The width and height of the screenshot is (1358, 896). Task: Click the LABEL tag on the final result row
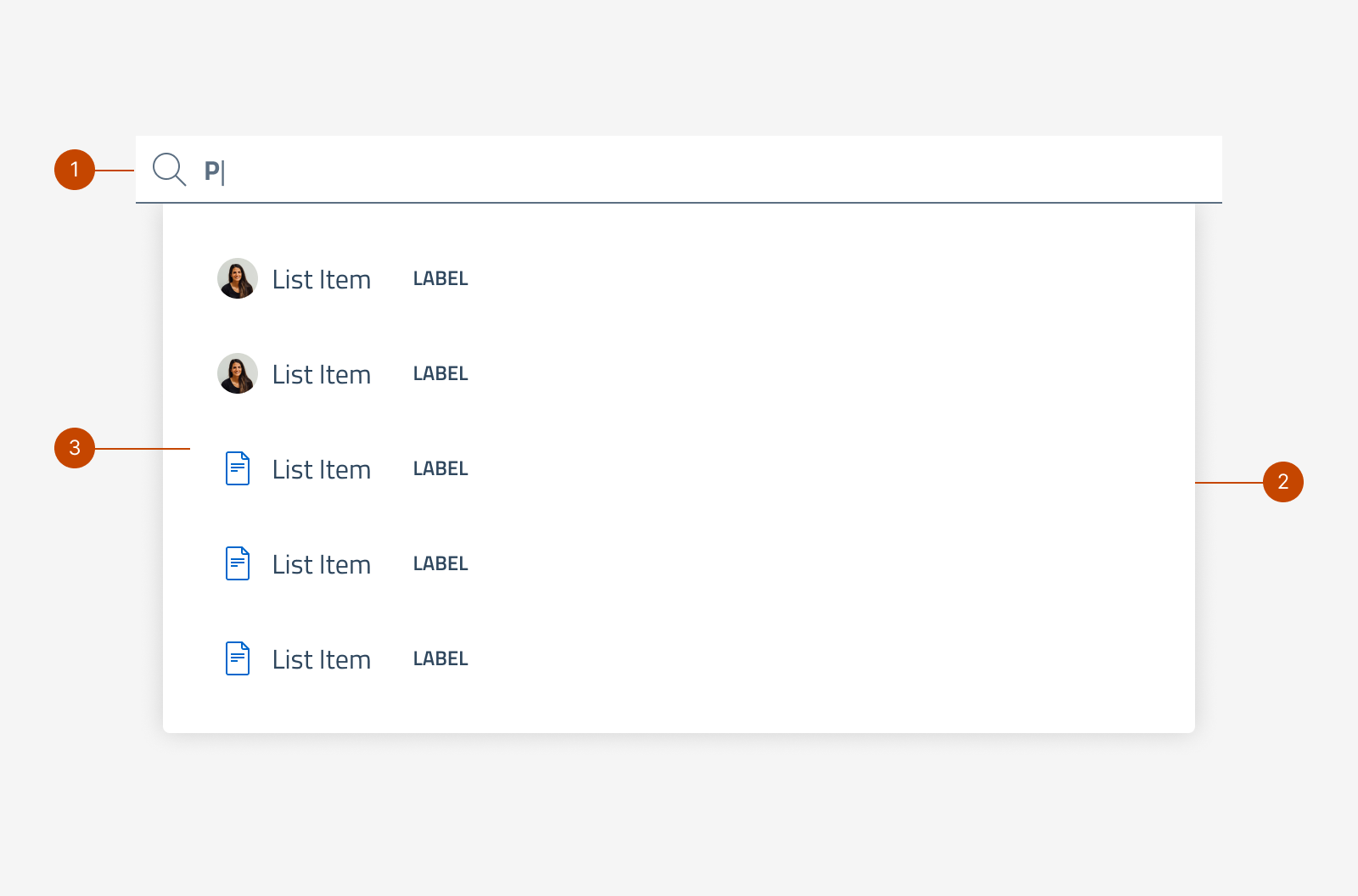tap(441, 658)
